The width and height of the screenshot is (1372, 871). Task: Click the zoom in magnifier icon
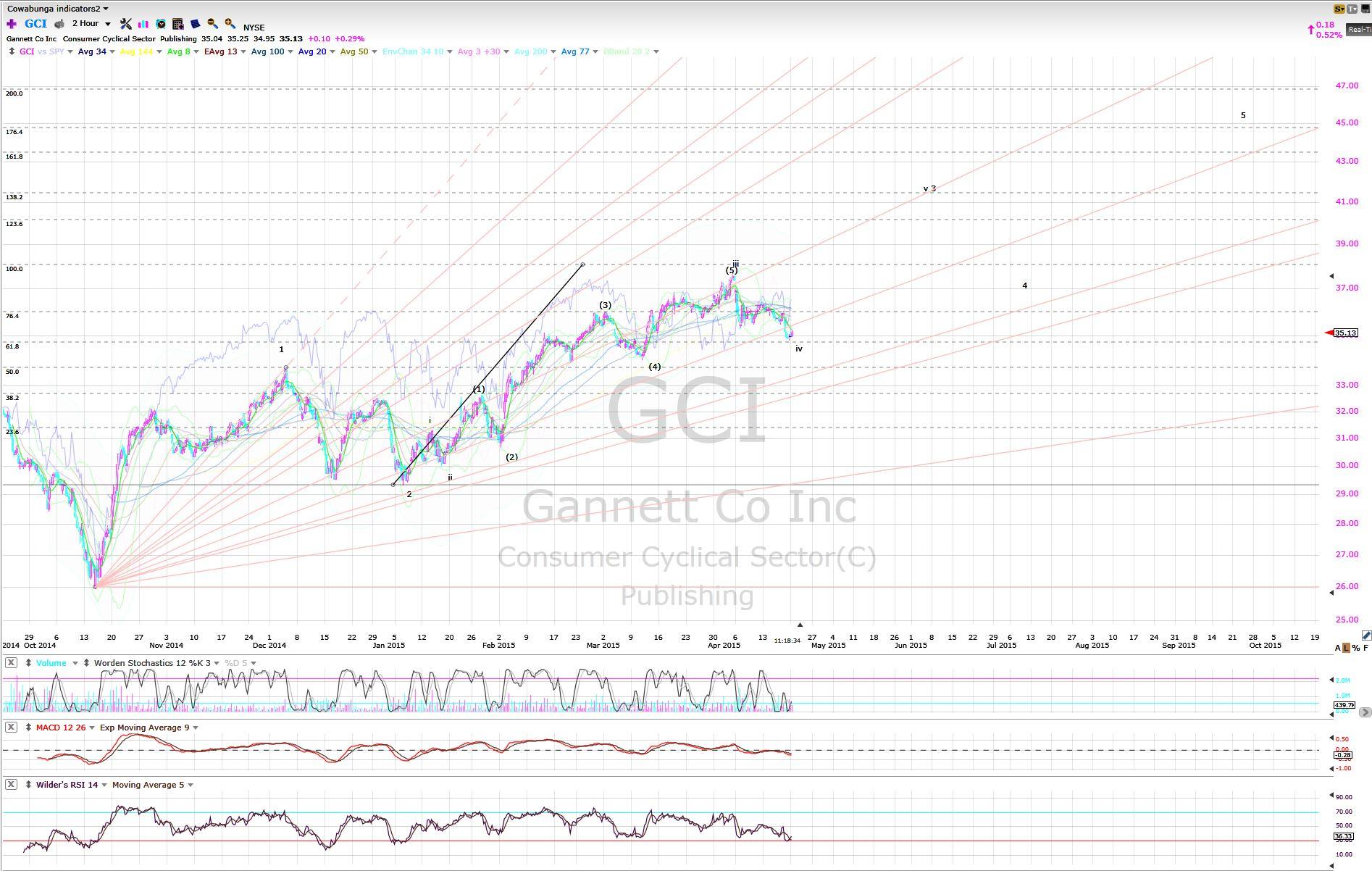coord(230,24)
